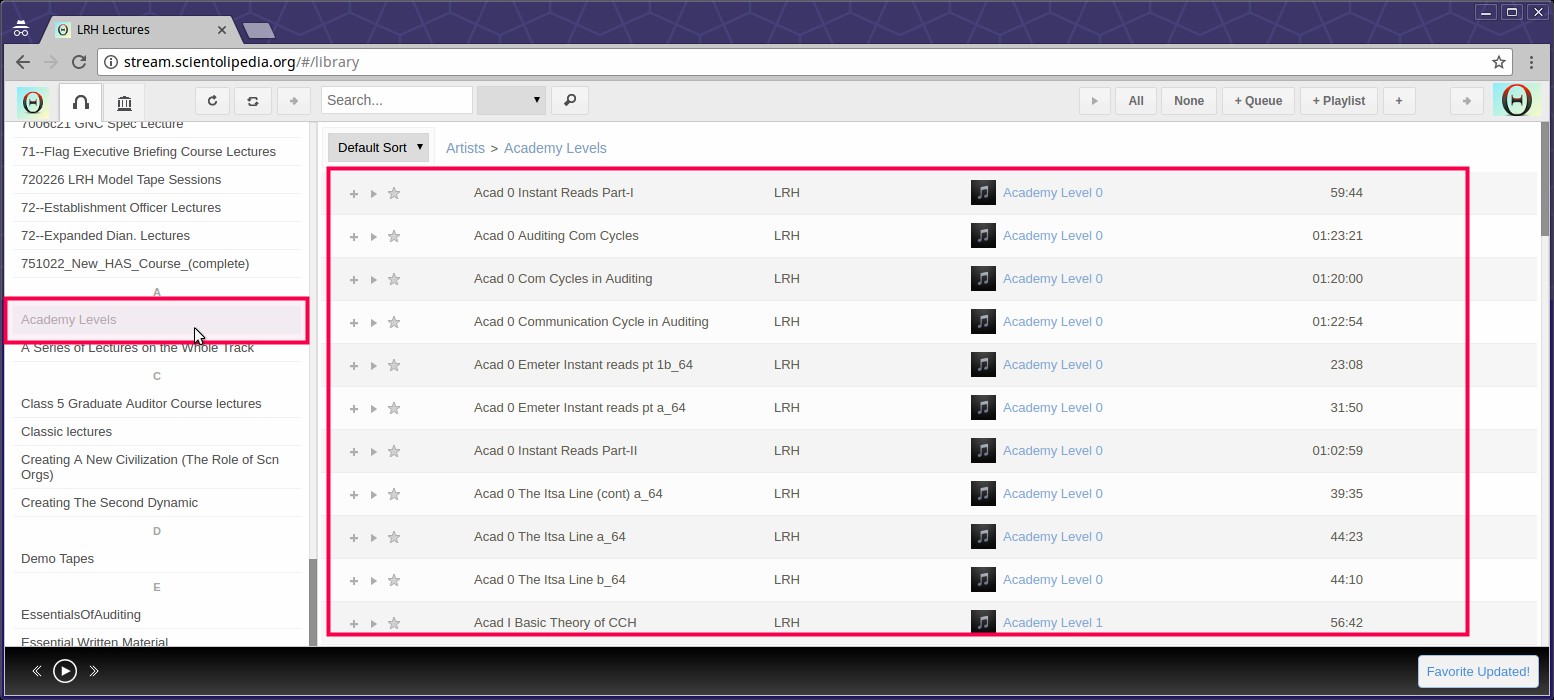The height and width of the screenshot is (700, 1554).
Task: Open the Chrome three-dot menu
Action: (x=1531, y=62)
